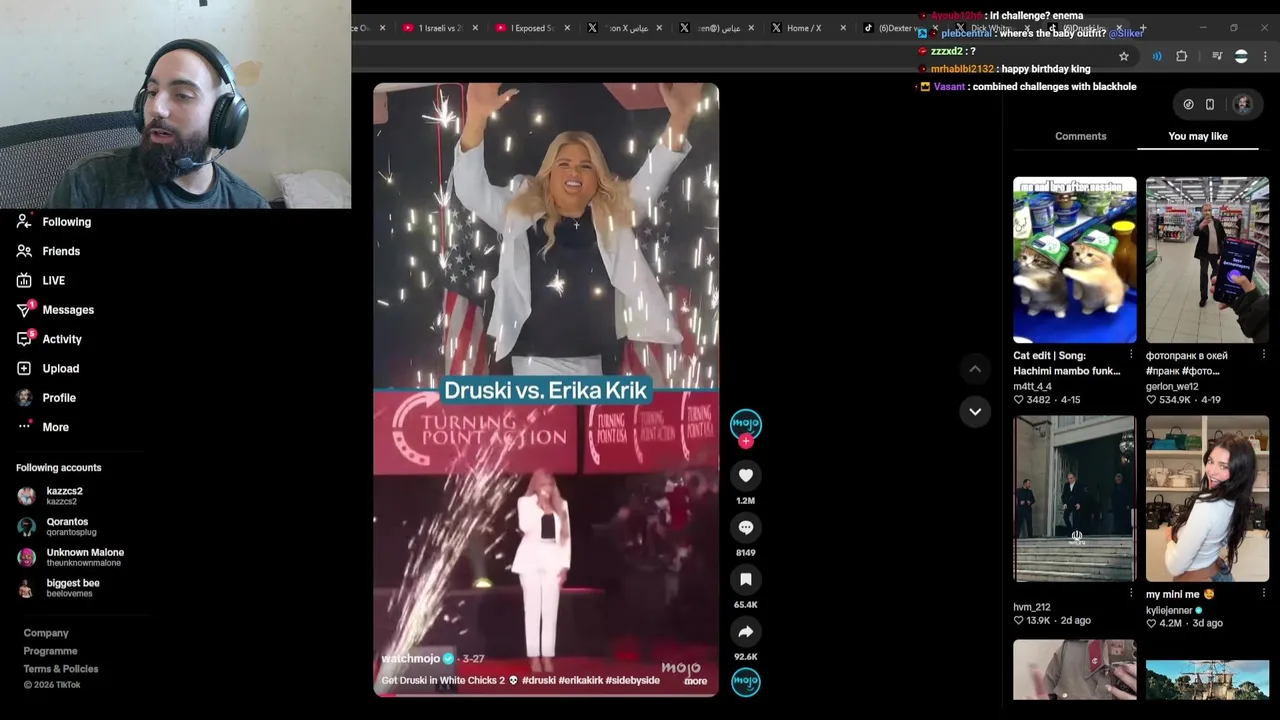1280x720 pixels.
Task: Open the Upload page from sidebar
Action: click(48, 369)
